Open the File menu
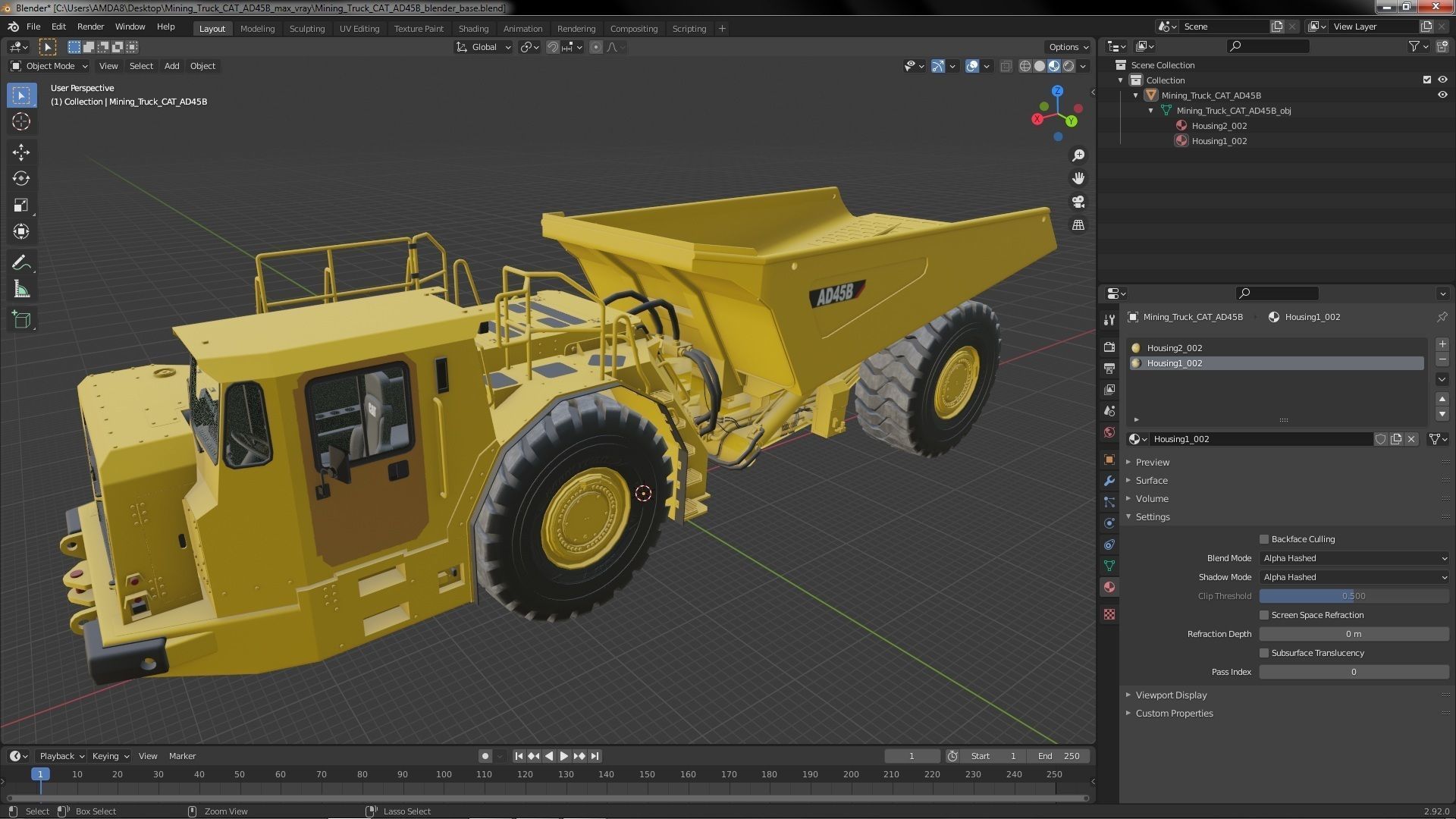 coord(33,27)
